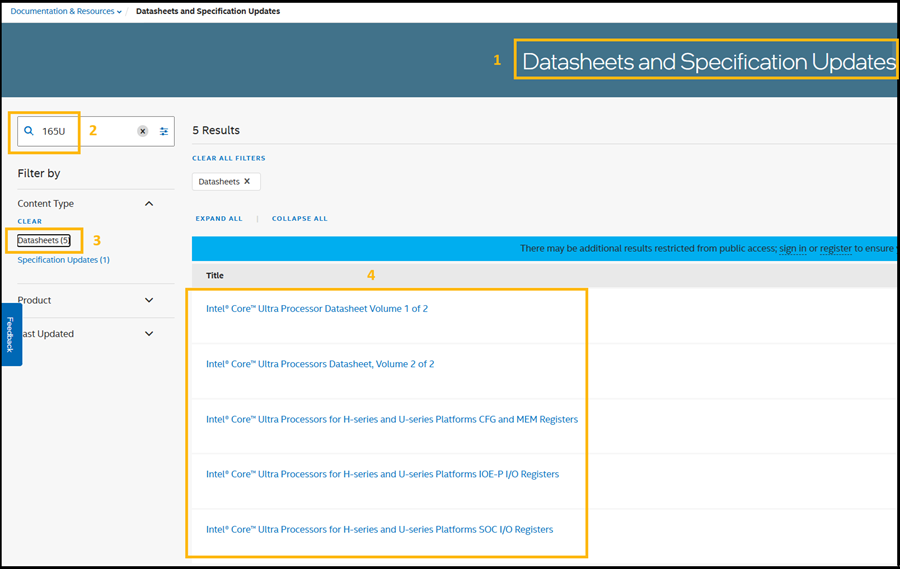Click Collapse All results
The width and height of the screenshot is (900, 569).
[x=299, y=218]
